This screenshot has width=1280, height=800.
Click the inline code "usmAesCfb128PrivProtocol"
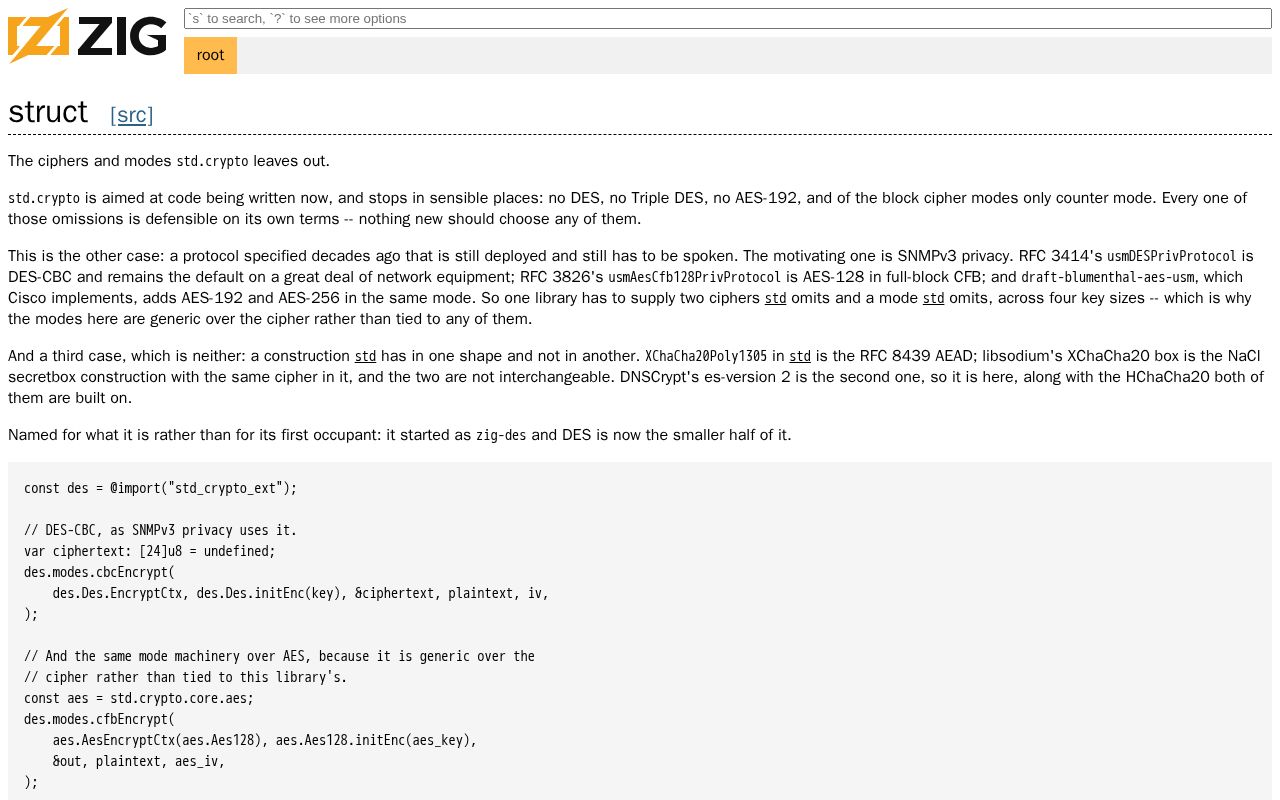[x=695, y=277]
